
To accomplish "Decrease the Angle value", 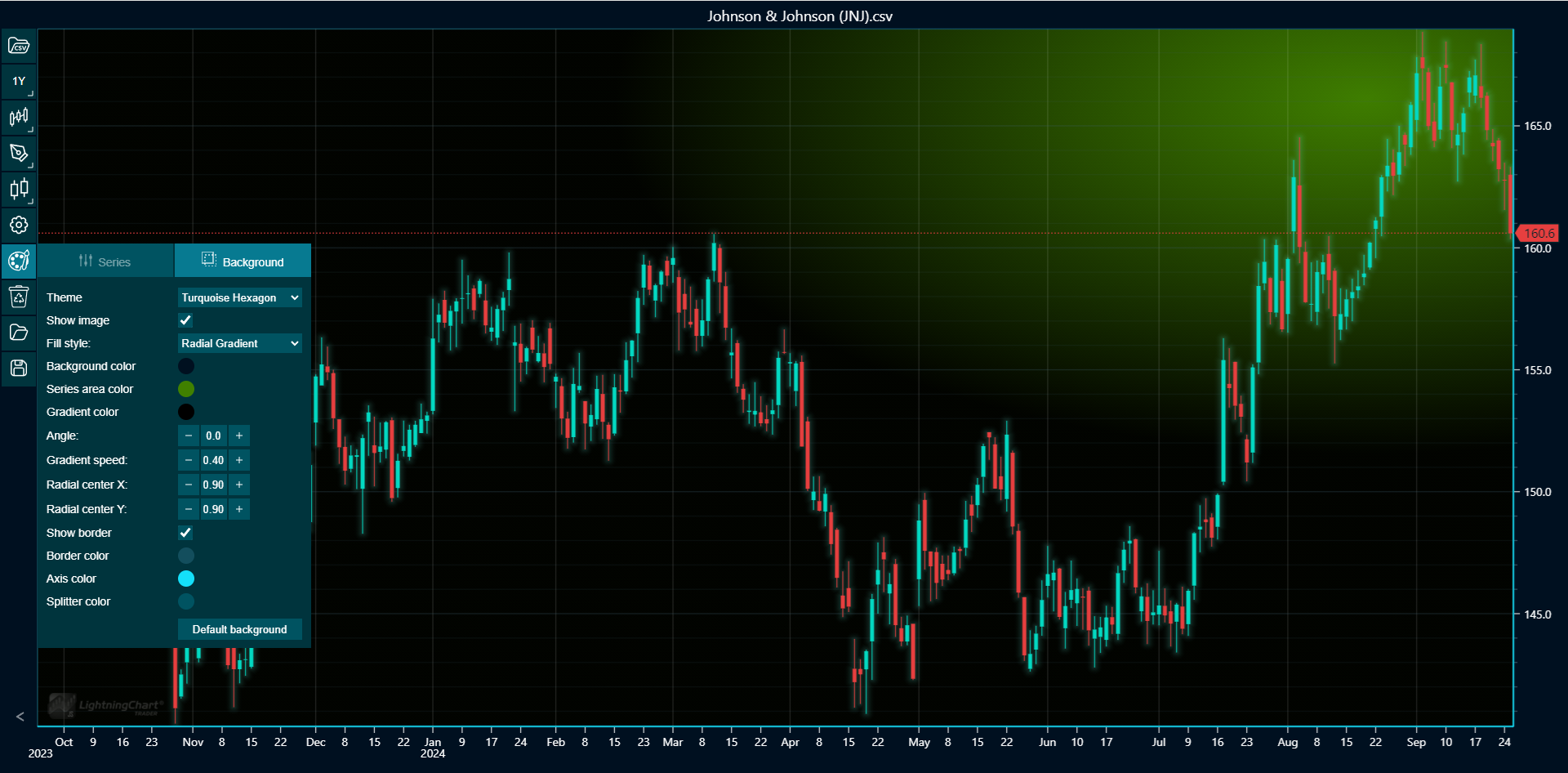I will click(x=189, y=436).
